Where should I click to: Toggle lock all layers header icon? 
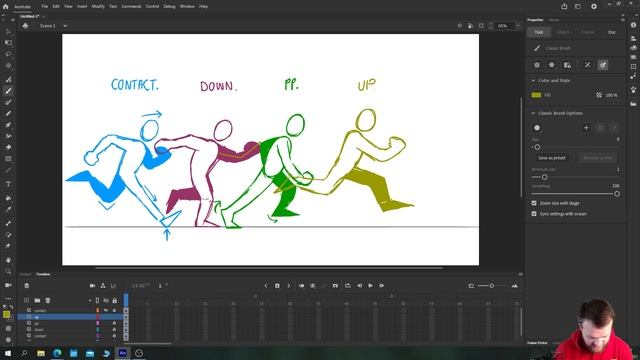pyautogui.click(x=115, y=300)
